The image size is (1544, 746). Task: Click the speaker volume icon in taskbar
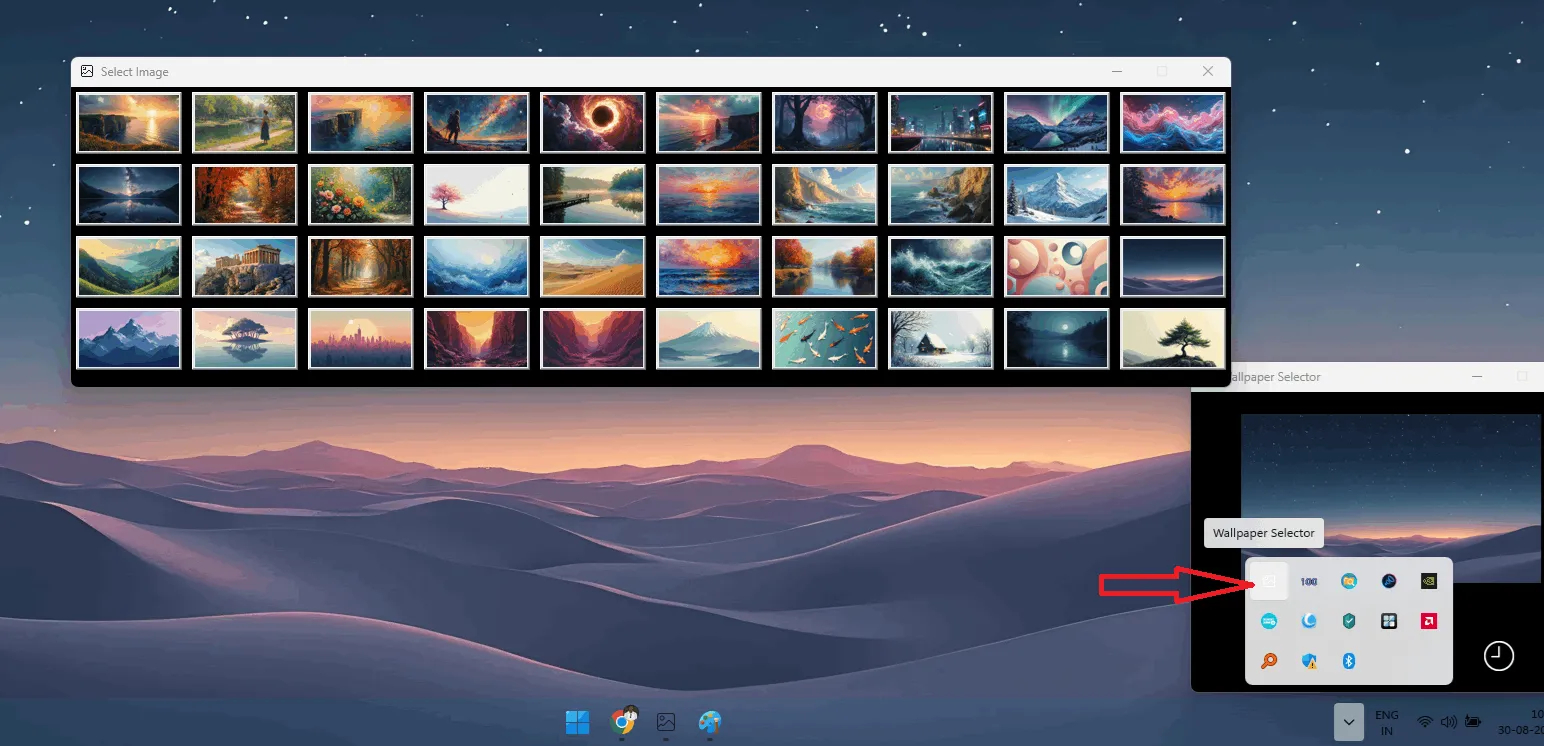point(1448,722)
